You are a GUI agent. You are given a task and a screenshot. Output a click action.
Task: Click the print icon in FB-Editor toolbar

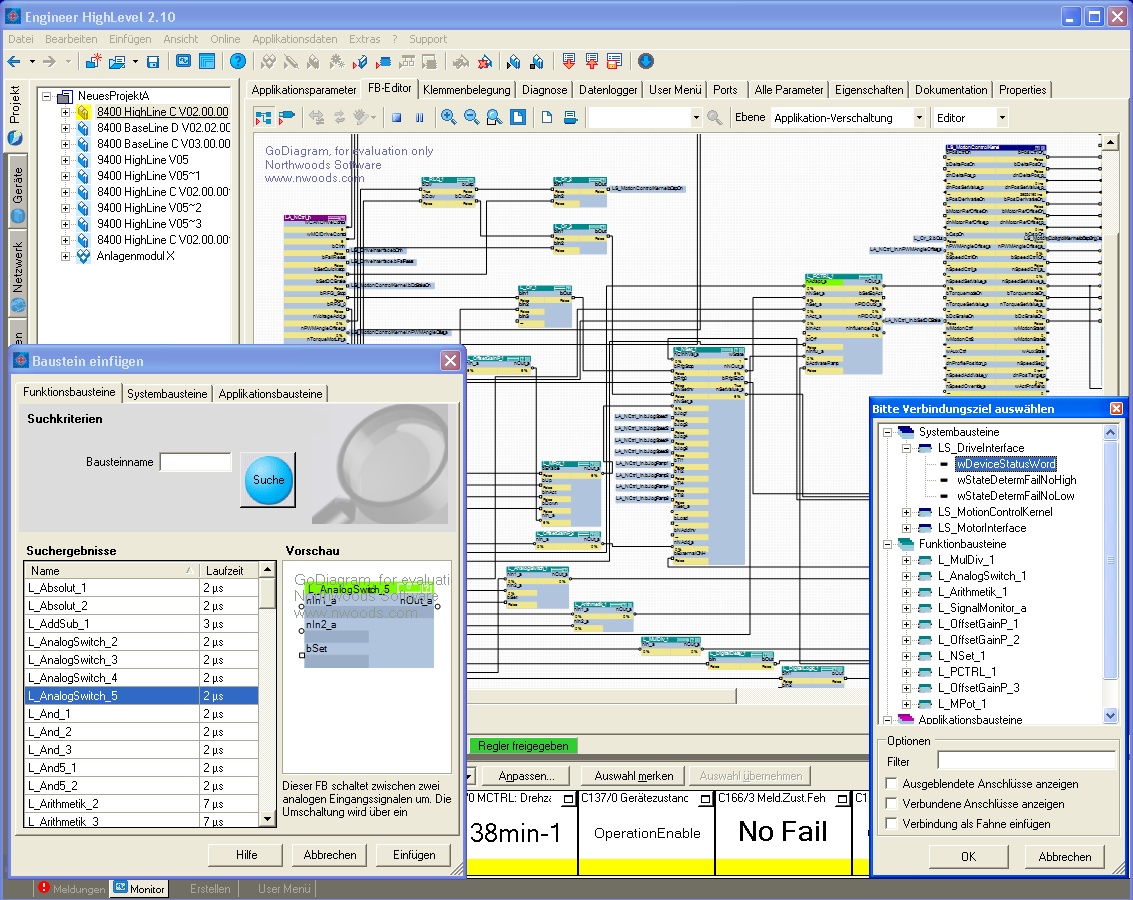coord(570,117)
